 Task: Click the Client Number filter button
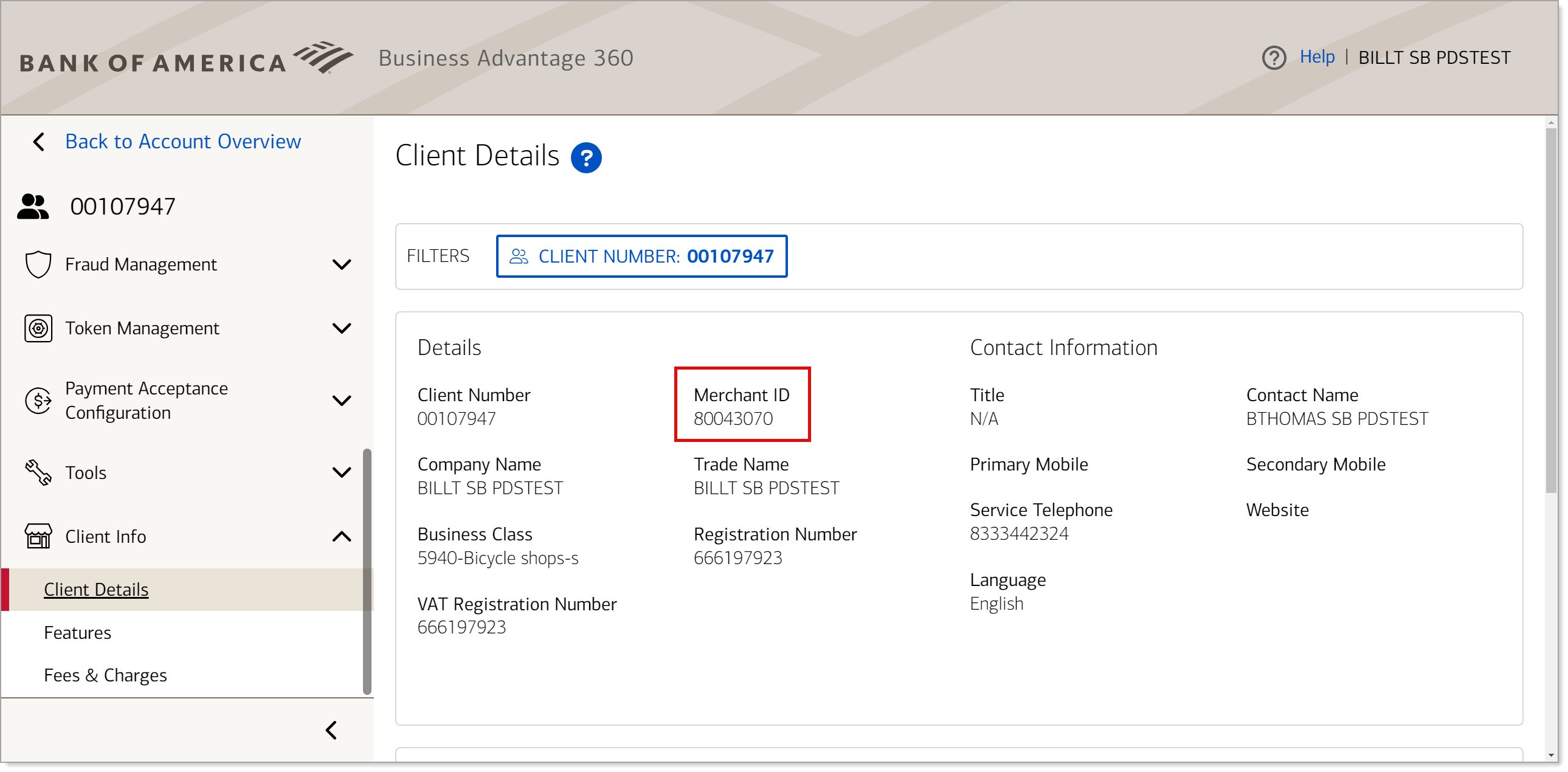(x=643, y=257)
